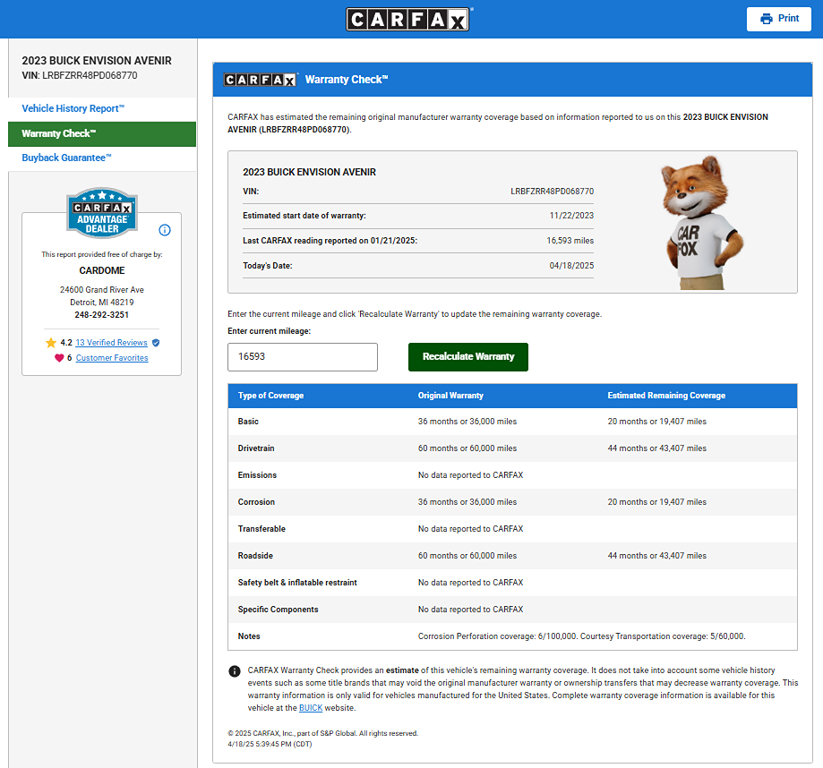The image size is (823, 768).
Task: Select the Warranty Check tab
Action: 59,133
